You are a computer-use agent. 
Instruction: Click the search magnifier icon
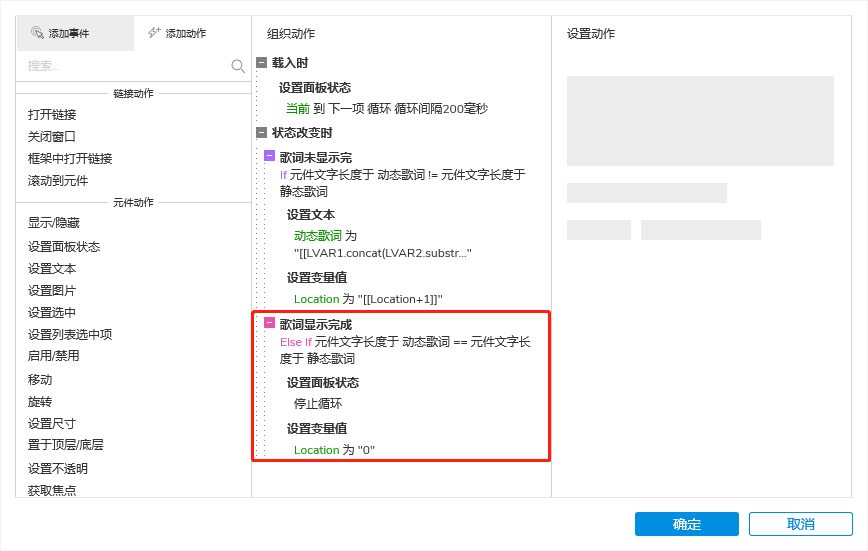[x=238, y=66]
